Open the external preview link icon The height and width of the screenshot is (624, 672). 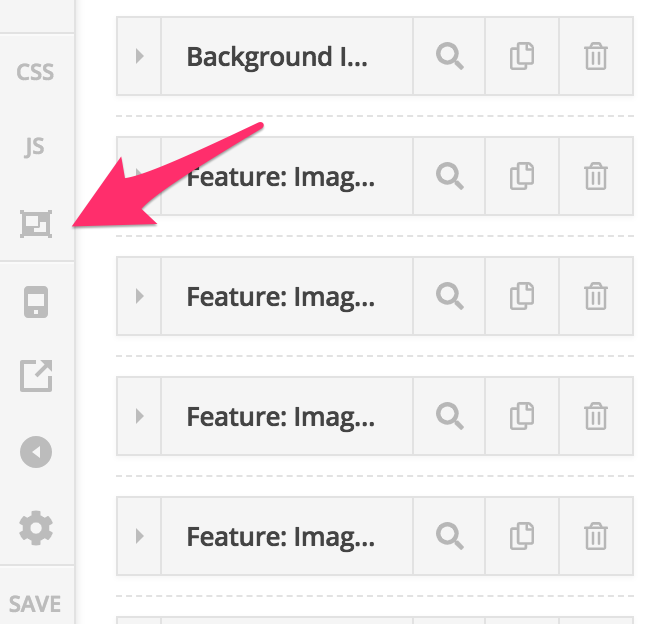click(36, 376)
